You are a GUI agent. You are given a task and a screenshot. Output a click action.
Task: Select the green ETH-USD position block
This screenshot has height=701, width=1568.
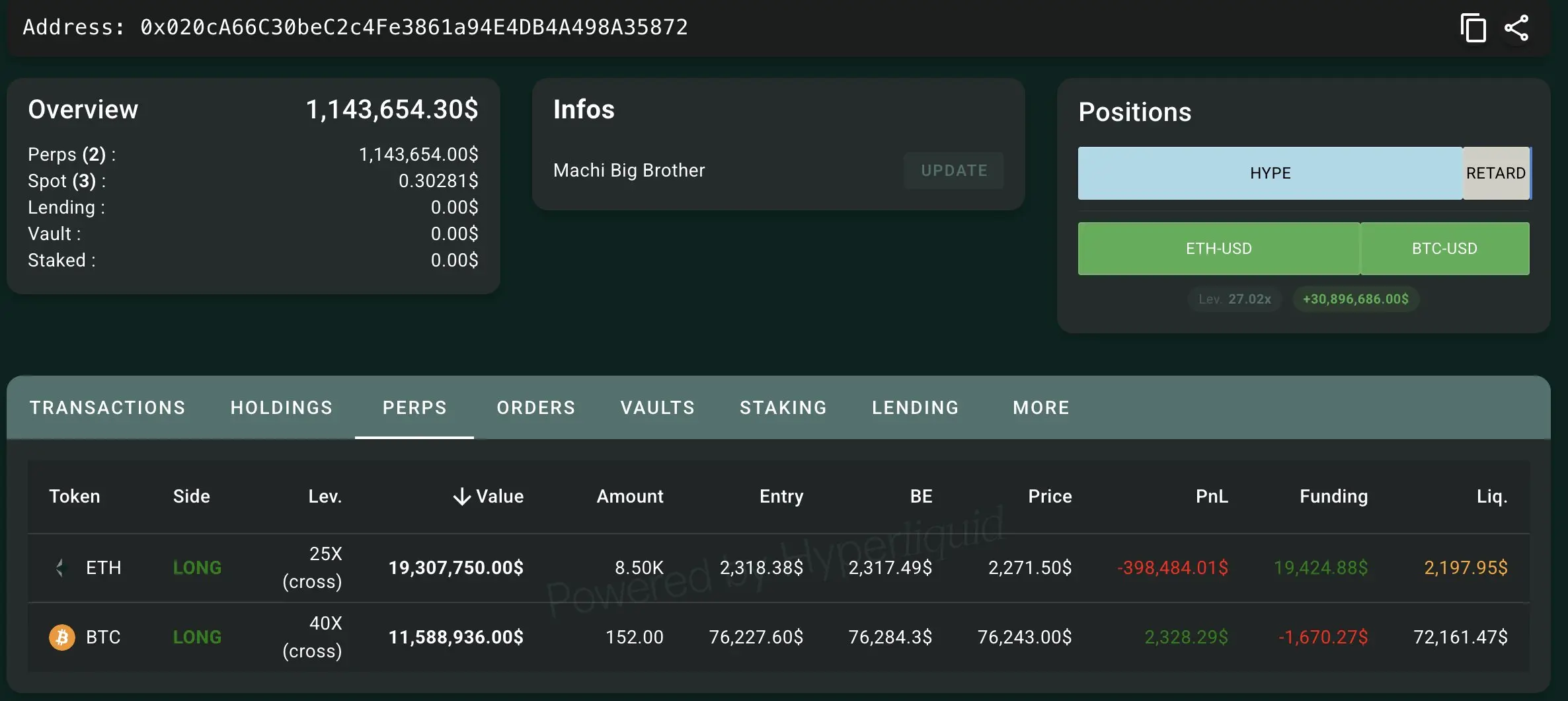1218,249
